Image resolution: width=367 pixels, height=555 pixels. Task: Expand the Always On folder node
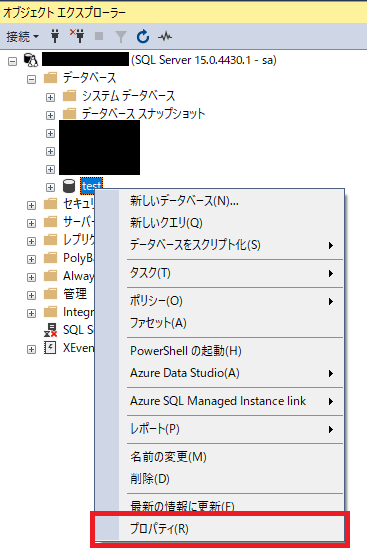[x=31, y=277]
